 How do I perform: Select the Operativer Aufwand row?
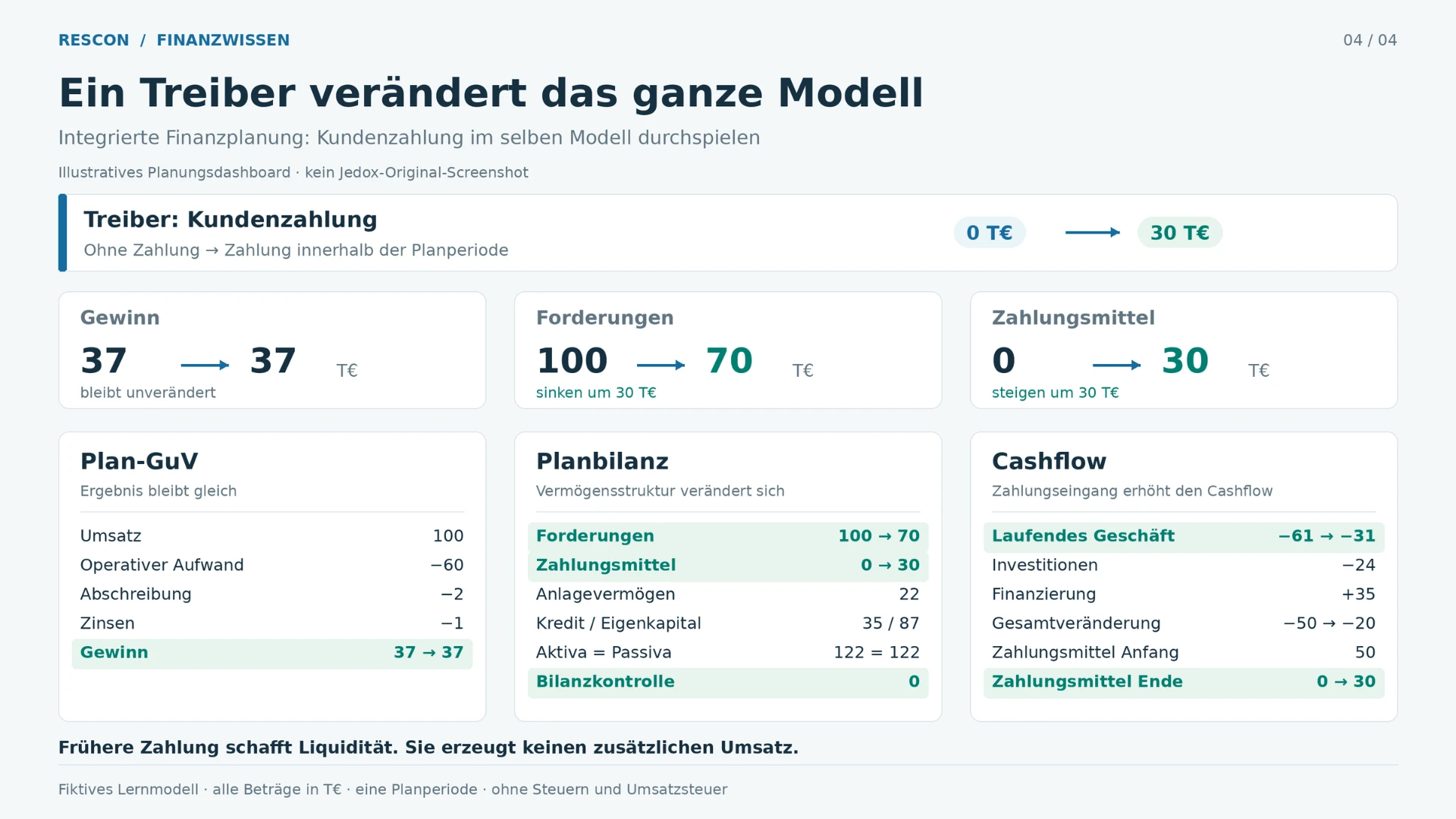point(272,566)
